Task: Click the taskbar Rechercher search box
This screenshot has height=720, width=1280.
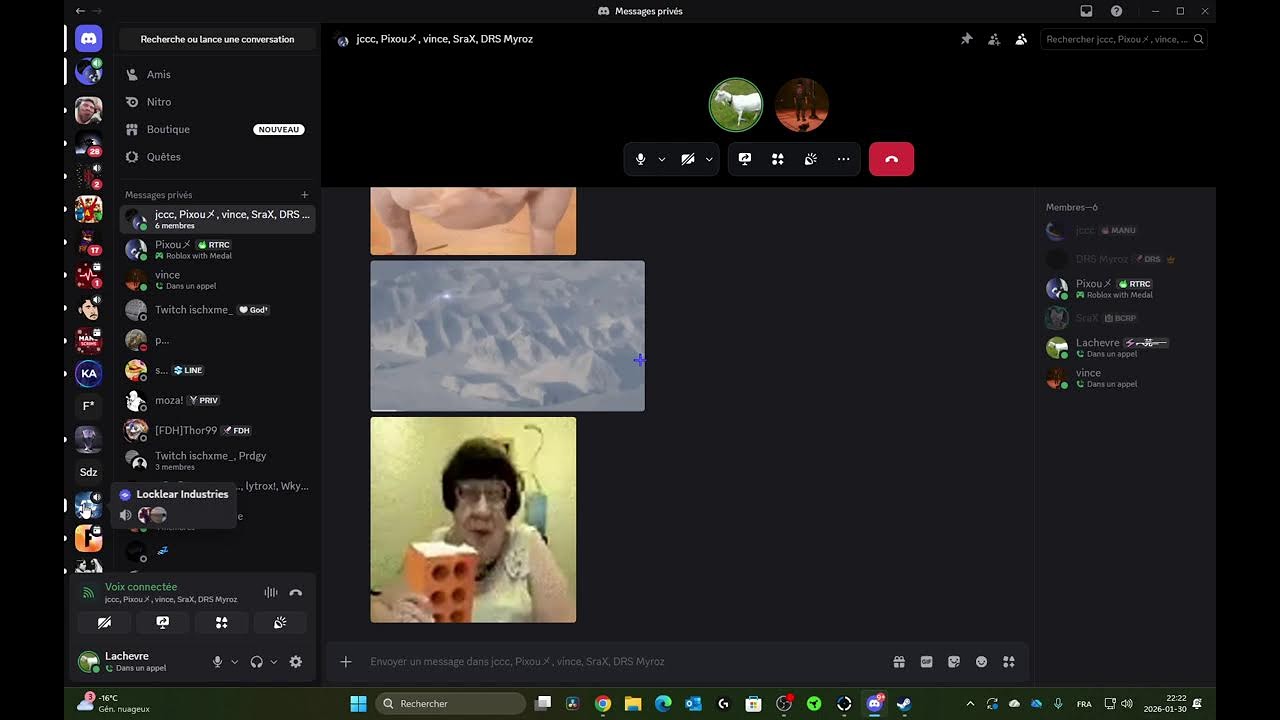Action: point(450,703)
